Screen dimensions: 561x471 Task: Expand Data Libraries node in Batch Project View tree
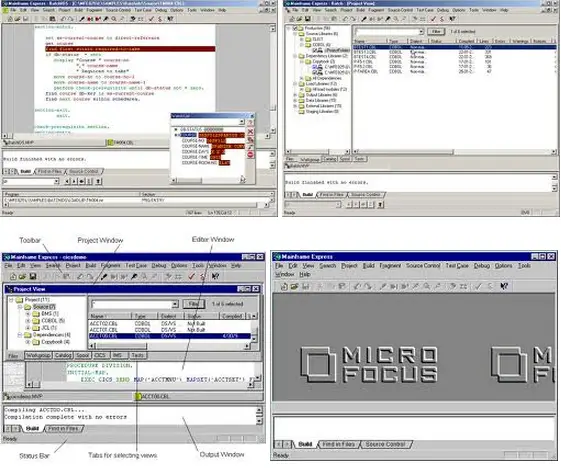tap(295, 101)
